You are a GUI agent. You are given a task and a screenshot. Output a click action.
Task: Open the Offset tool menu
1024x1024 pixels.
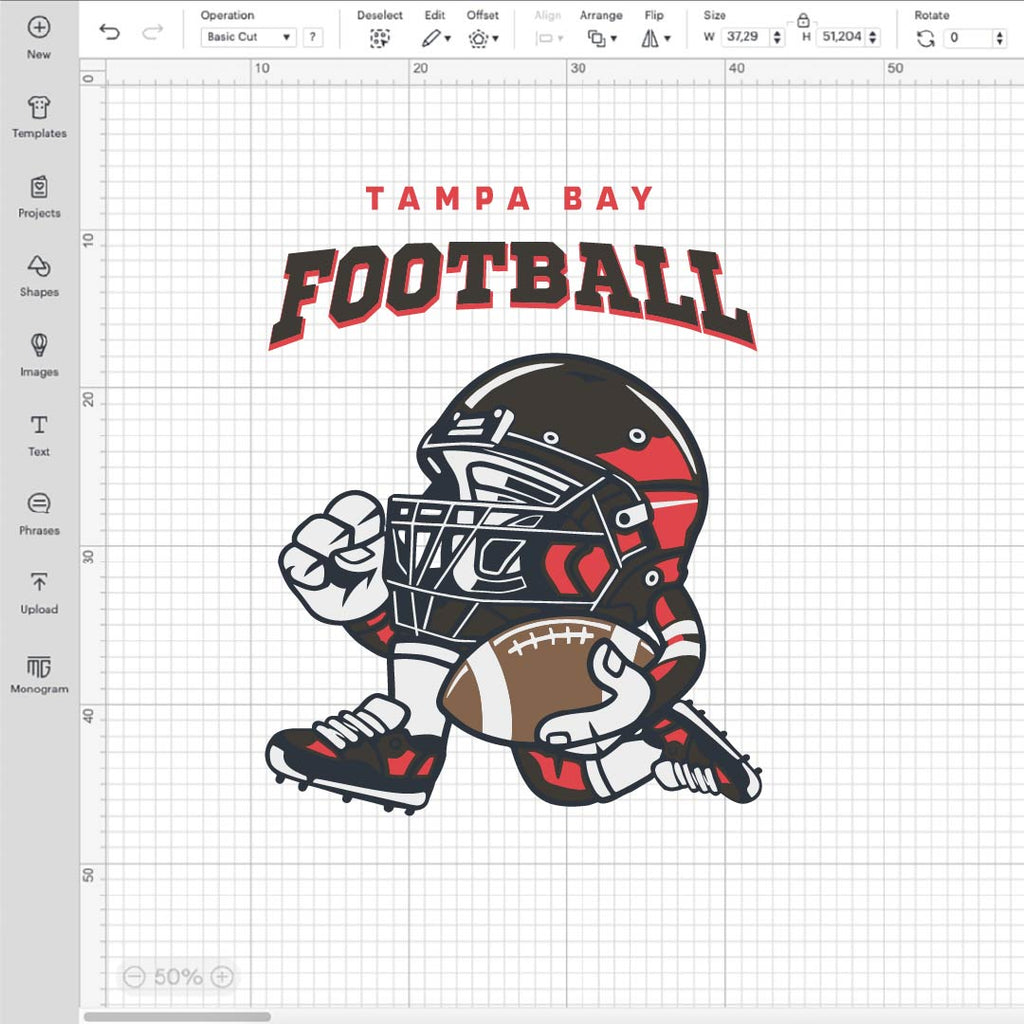tap(482, 38)
